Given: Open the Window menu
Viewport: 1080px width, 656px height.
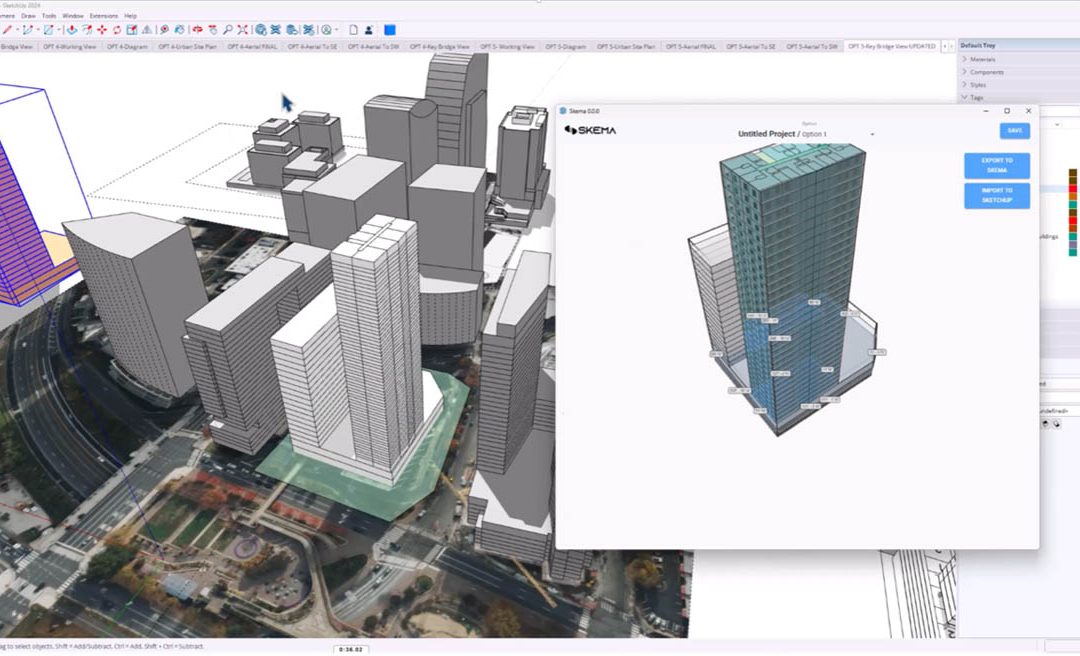Looking at the screenshot, I should click(73, 15).
